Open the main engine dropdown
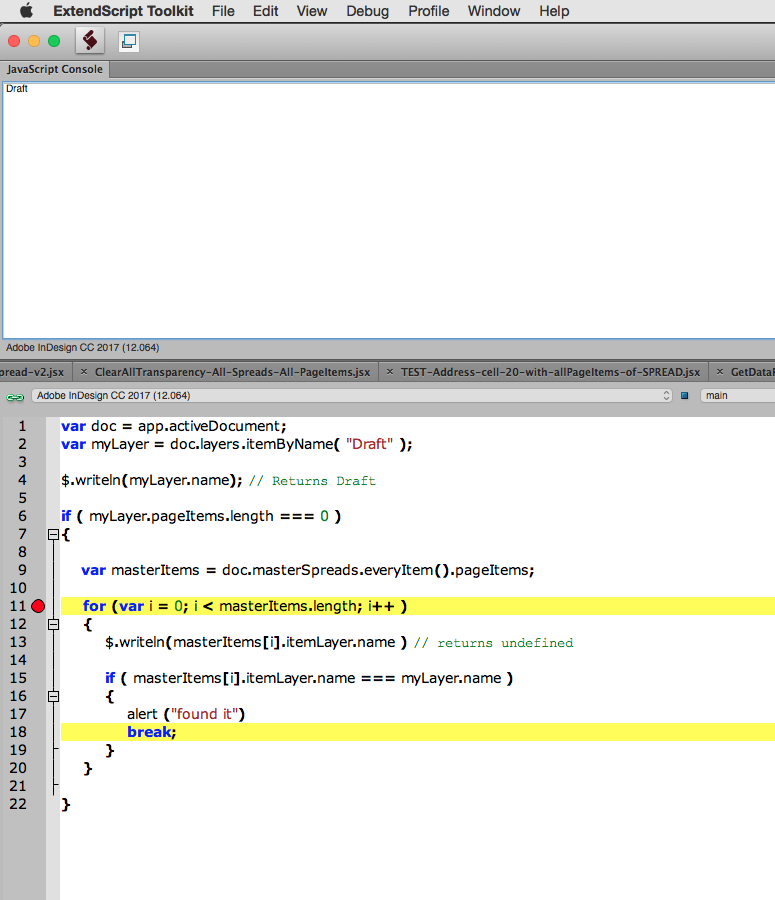This screenshot has width=775, height=900. point(737,395)
